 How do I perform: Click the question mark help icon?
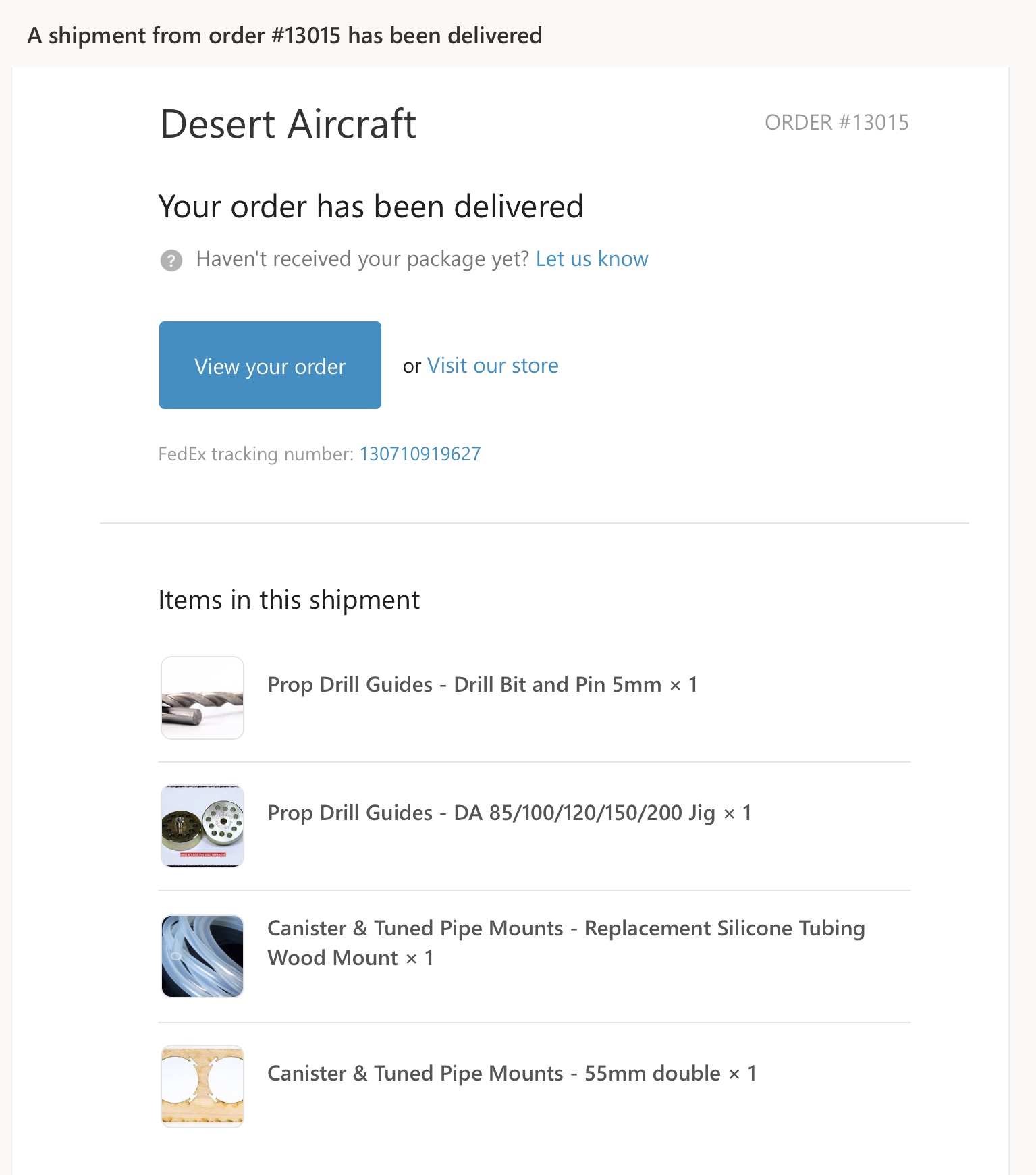tap(171, 260)
